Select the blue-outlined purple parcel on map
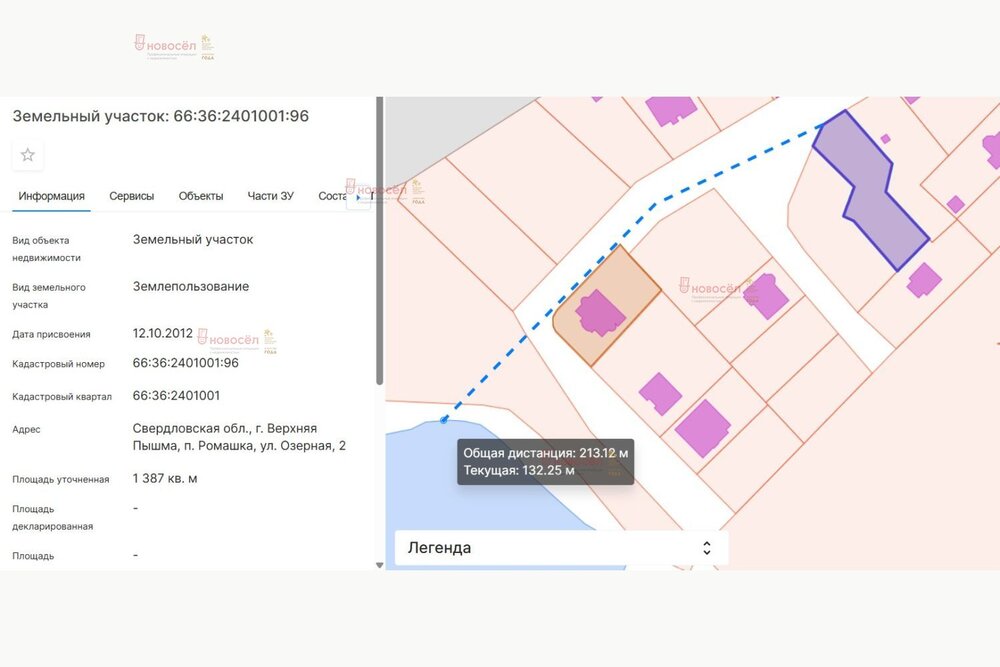The width and height of the screenshot is (1000, 667). (x=869, y=192)
